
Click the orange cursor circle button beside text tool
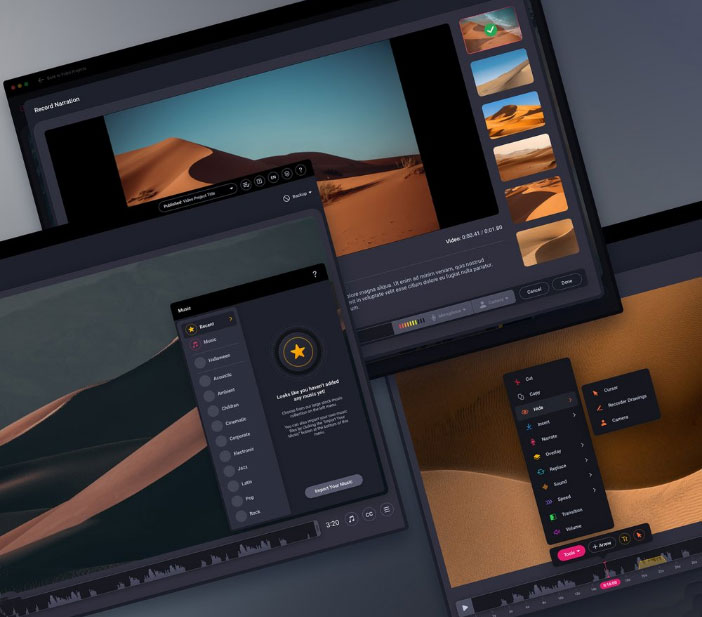pyautogui.click(x=639, y=535)
